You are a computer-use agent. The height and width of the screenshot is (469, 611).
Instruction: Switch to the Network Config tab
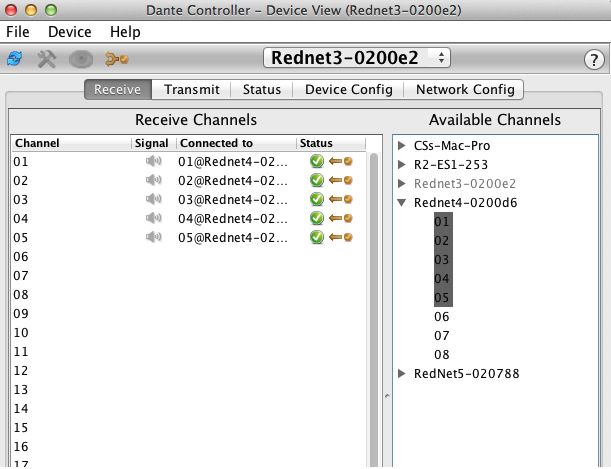click(465, 89)
